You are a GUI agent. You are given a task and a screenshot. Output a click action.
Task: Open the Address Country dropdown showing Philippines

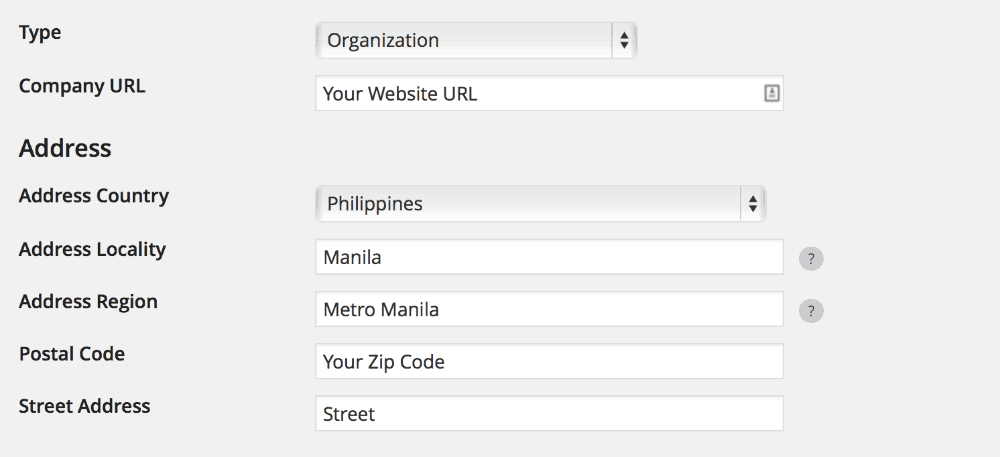pos(540,203)
